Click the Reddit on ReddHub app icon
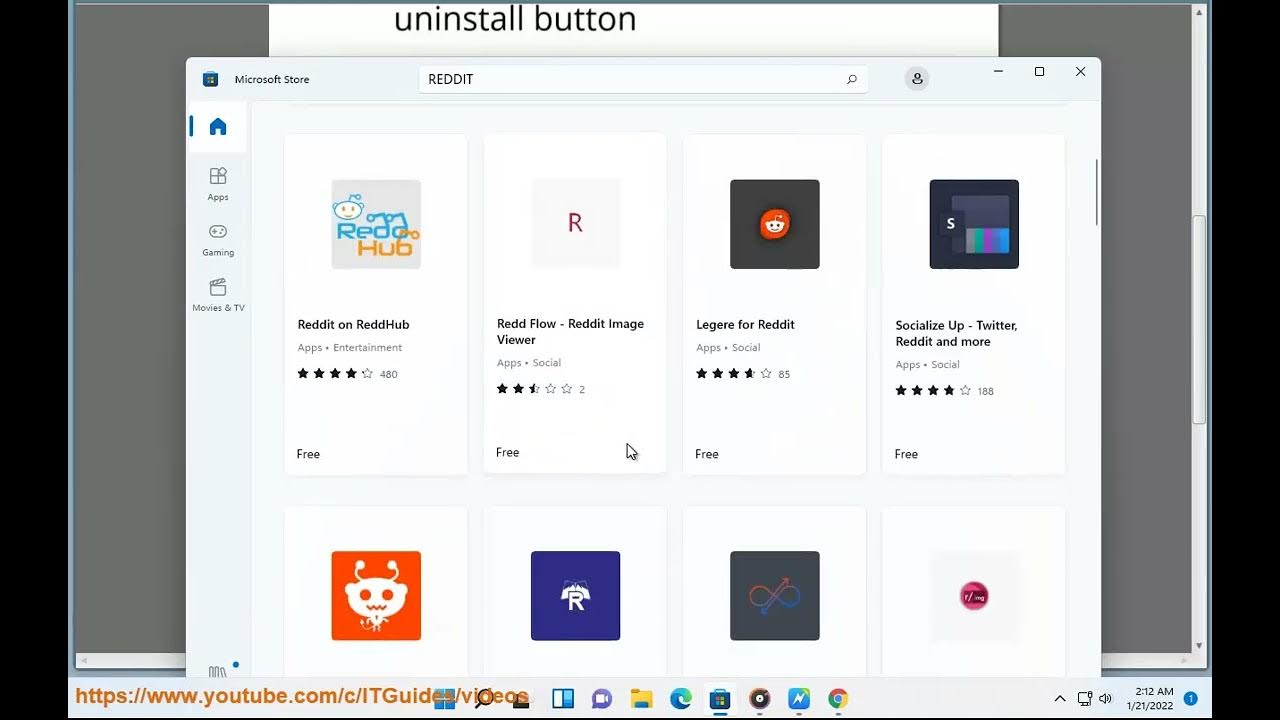1280x720 pixels. pos(376,224)
